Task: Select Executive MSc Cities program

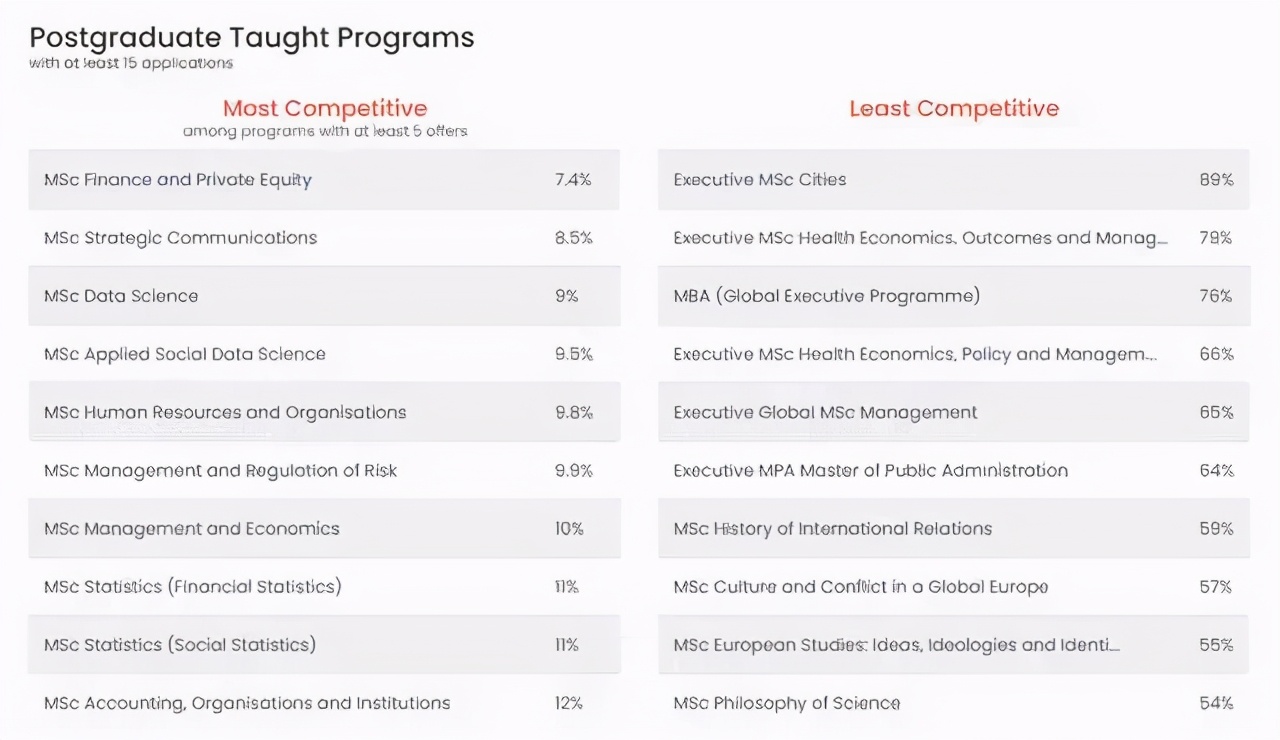Action: (x=760, y=180)
